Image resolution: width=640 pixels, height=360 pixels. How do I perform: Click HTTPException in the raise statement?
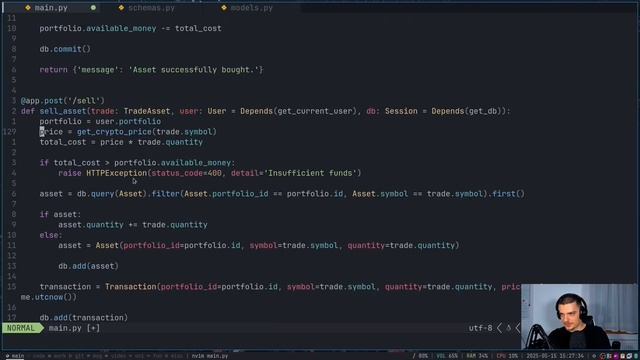[116, 173]
